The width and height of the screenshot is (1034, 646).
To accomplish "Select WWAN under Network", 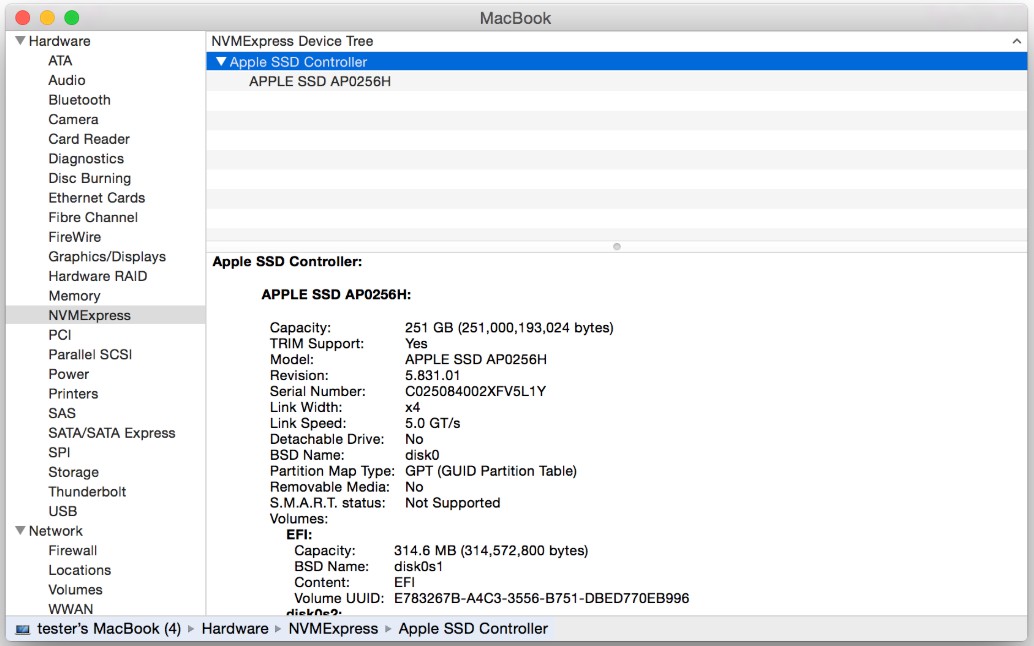I will point(71,609).
